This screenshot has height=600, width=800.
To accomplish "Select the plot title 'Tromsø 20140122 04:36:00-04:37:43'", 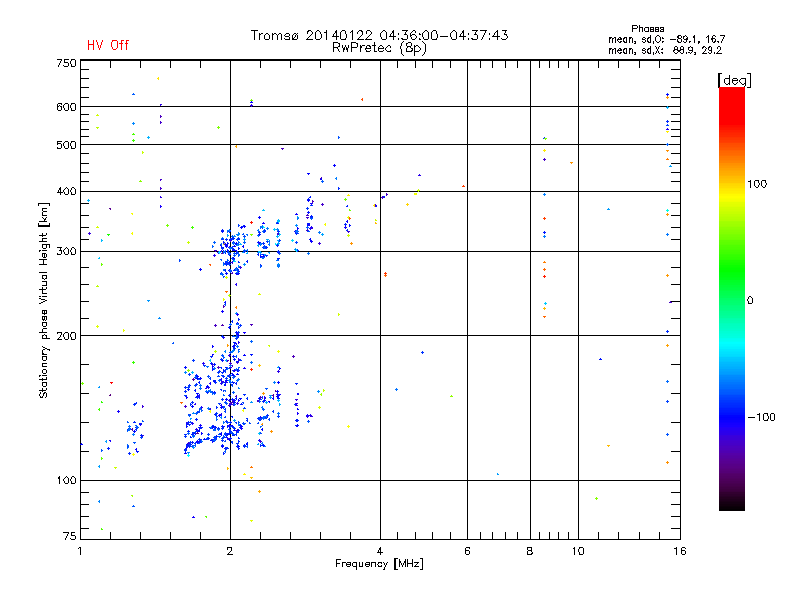I will pyautogui.click(x=379, y=35).
